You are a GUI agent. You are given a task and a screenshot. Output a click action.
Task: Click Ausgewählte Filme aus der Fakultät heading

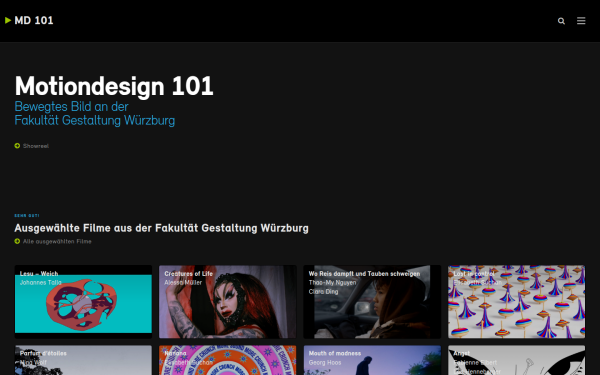point(161,228)
